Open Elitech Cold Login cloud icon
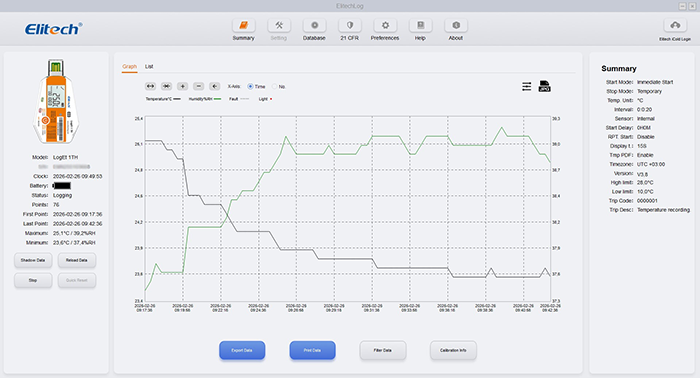 (675, 25)
